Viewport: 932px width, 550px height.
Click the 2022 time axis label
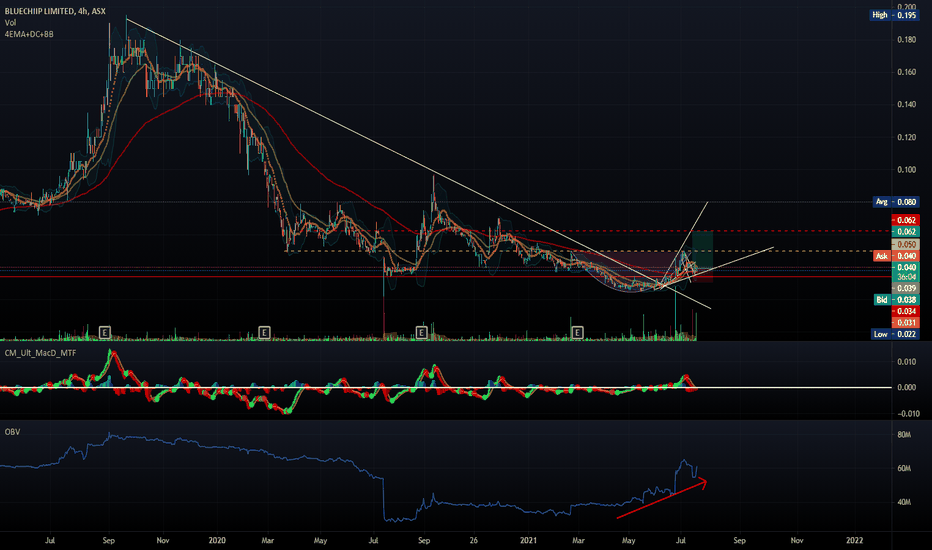[x=854, y=540]
